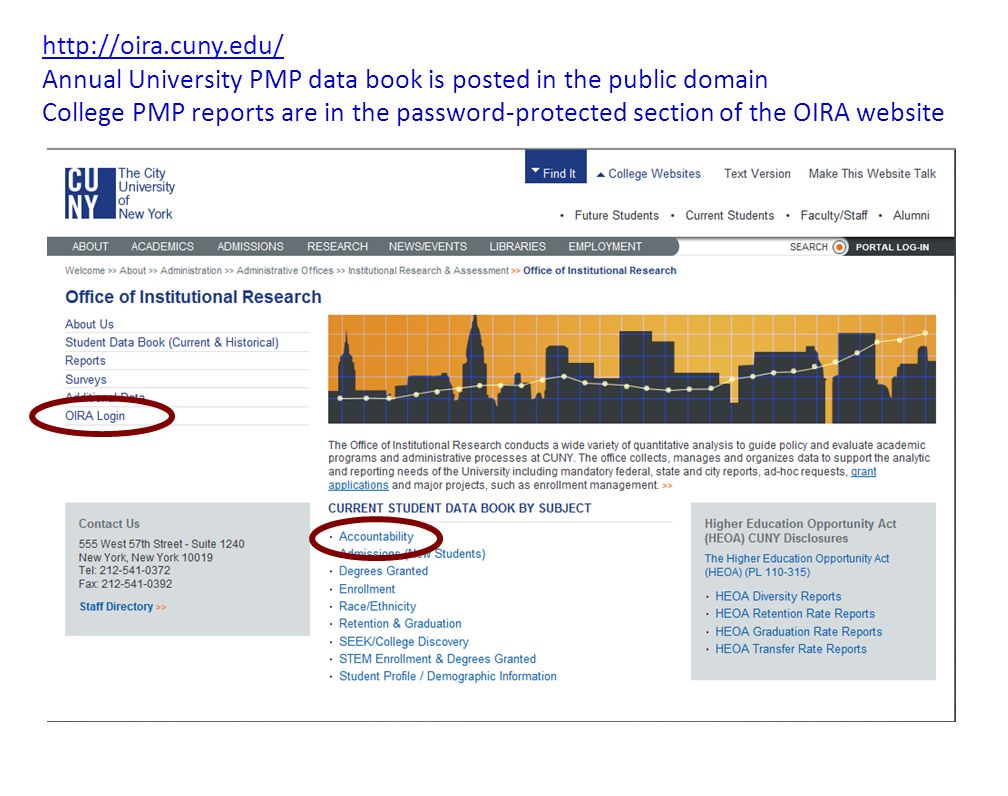Click the Office of Institutional Research heading
Image resolution: width=1008 pixels, height=796 pixels.
(x=193, y=297)
